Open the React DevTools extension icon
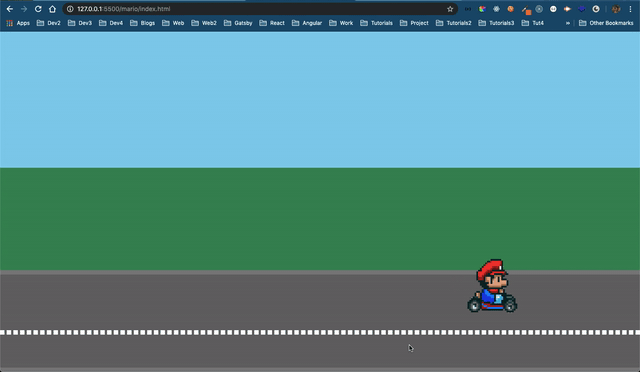 (496, 9)
